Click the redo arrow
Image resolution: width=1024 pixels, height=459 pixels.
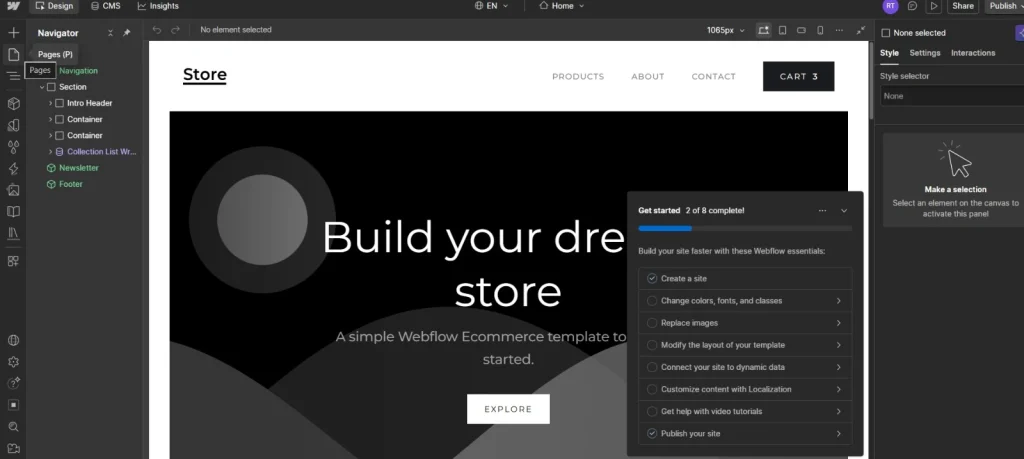[x=175, y=30]
